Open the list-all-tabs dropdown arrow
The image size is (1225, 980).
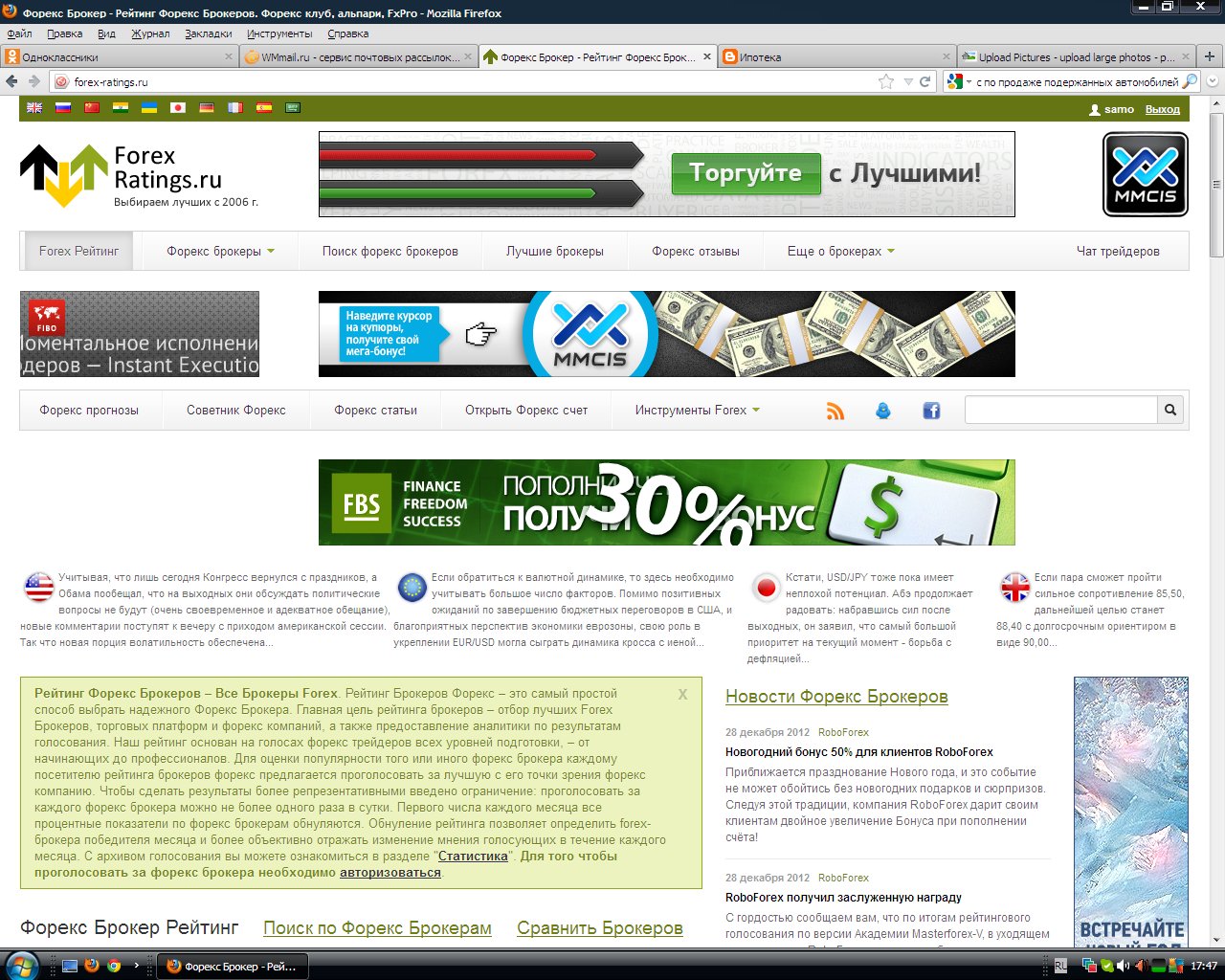pos(1213,82)
